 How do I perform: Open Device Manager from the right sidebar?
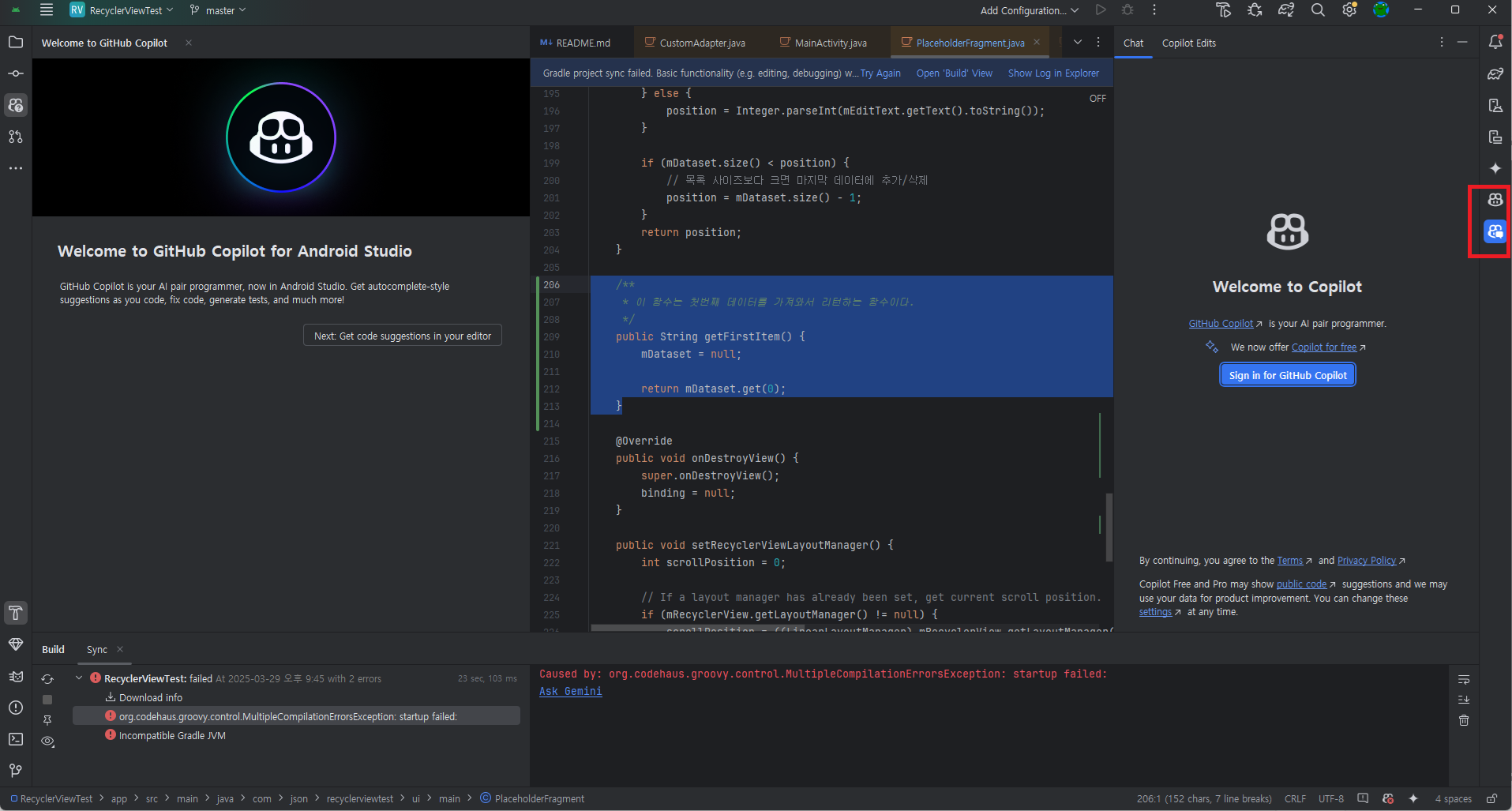1495,105
